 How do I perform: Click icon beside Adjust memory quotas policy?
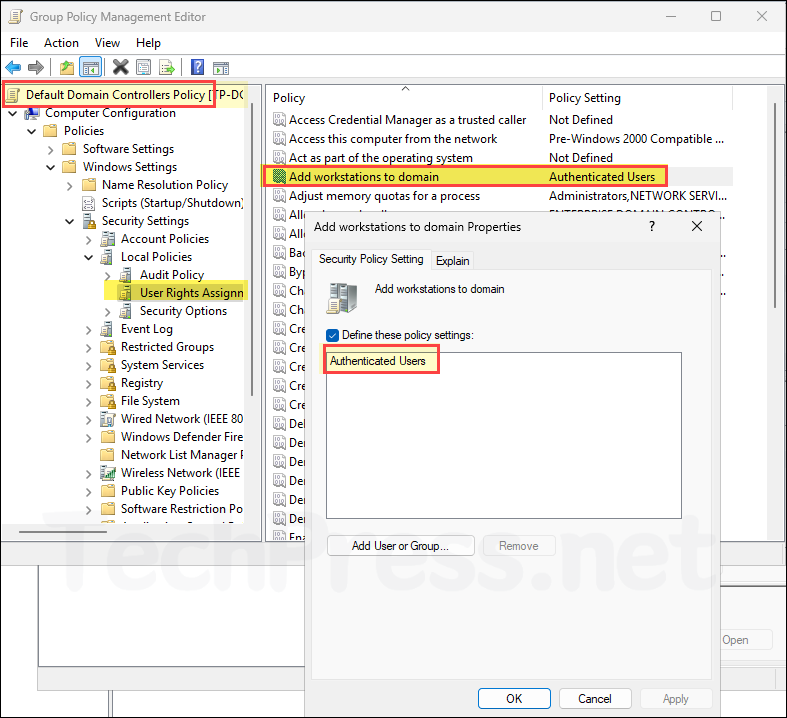[279, 196]
